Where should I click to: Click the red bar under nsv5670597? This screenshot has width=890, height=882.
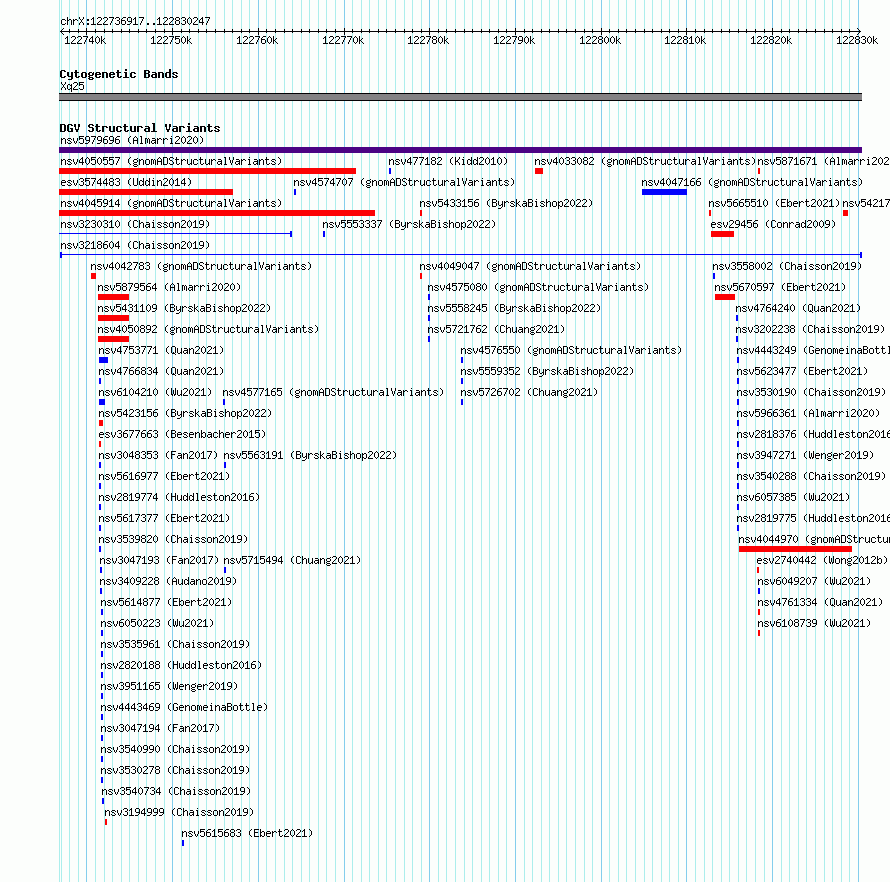[x=725, y=297]
